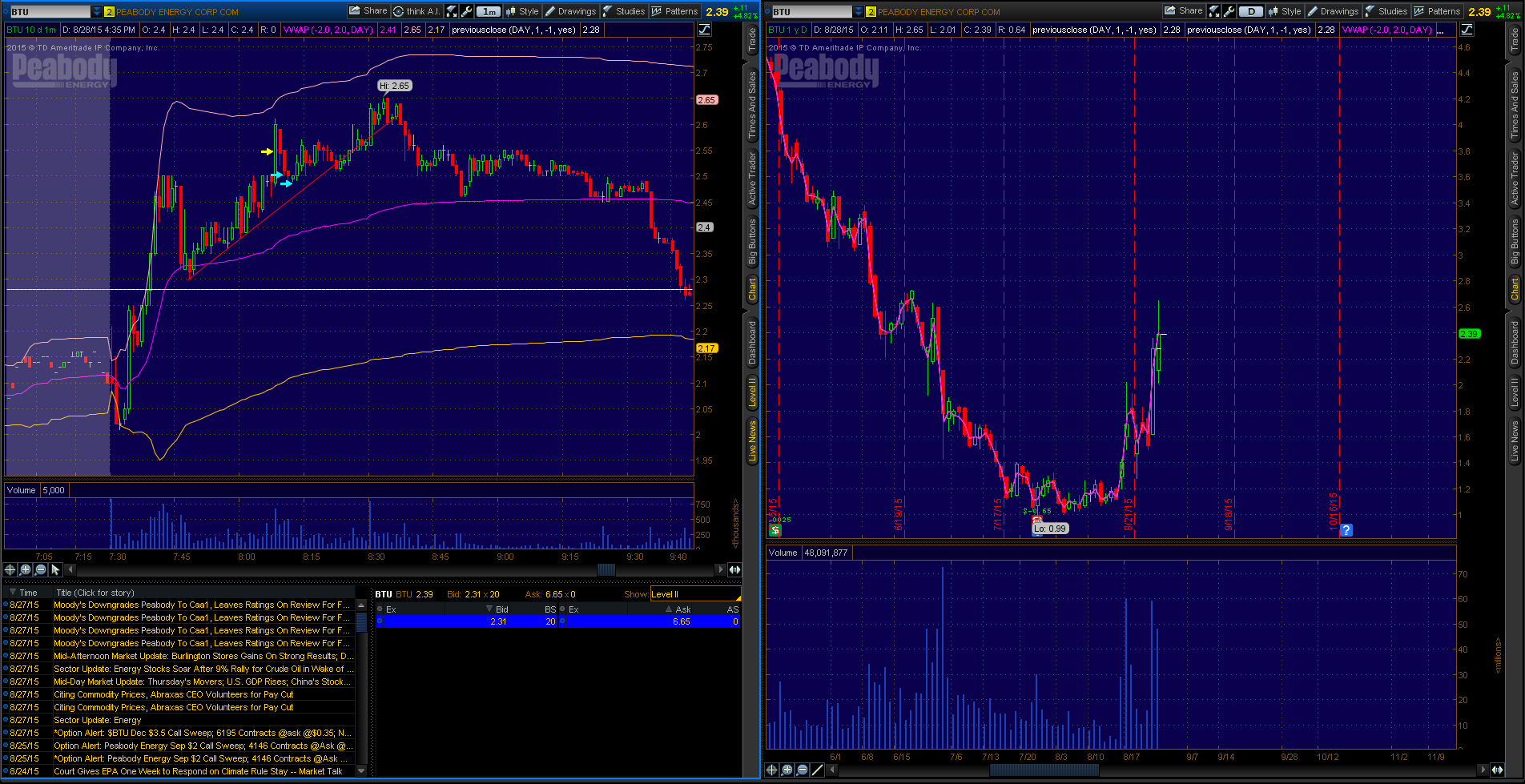The height and width of the screenshot is (784, 1525).
Task: Click the zoom out magnifier under the right chart
Action: pos(803,770)
